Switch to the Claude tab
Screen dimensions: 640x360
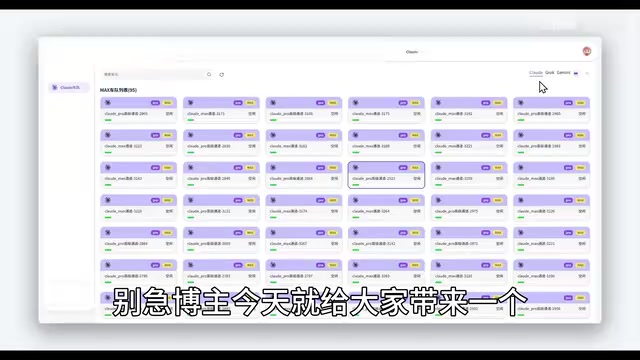pyautogui.click(x=536, y=73)
